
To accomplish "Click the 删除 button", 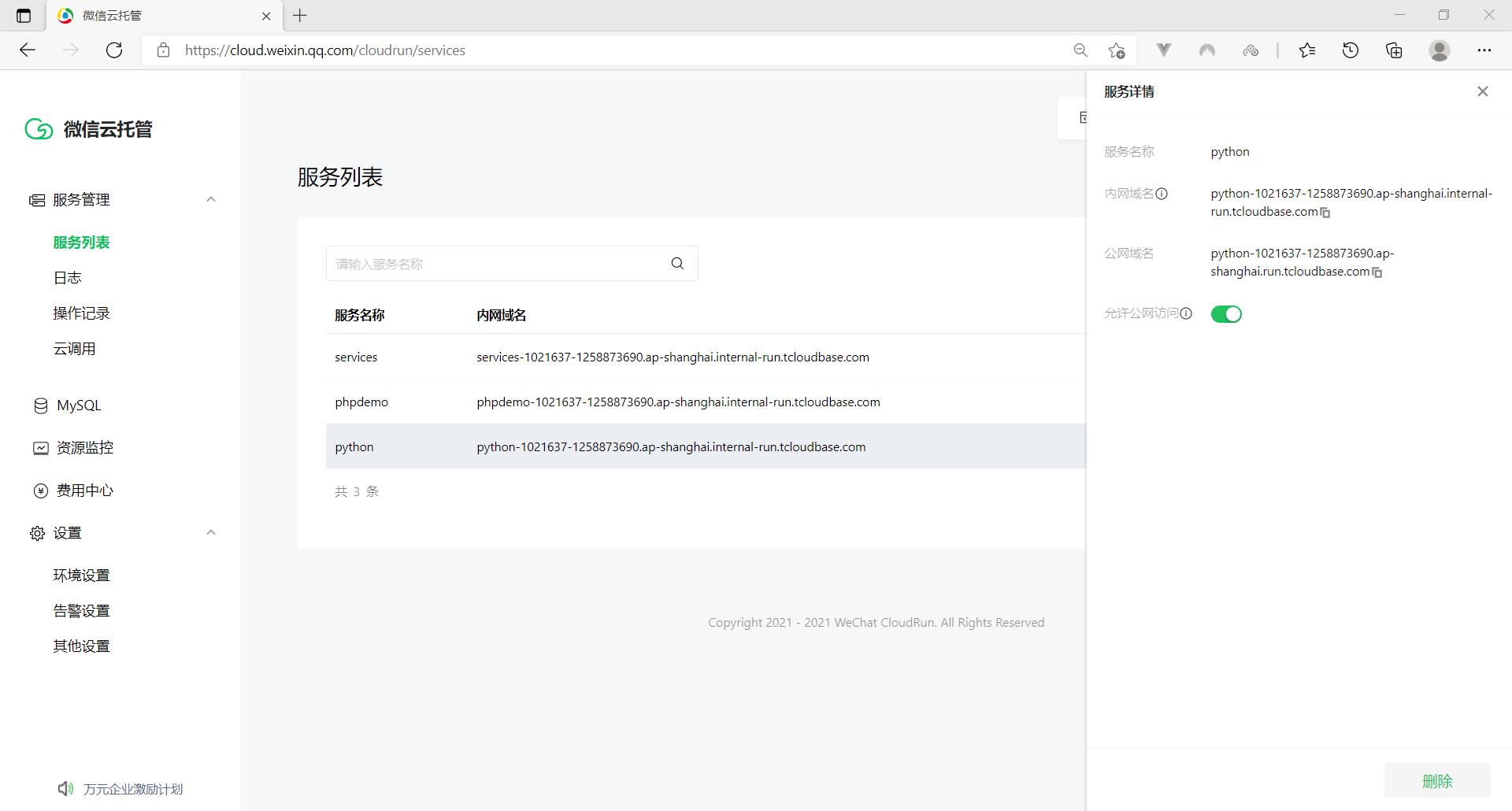I will (1436, 780).
